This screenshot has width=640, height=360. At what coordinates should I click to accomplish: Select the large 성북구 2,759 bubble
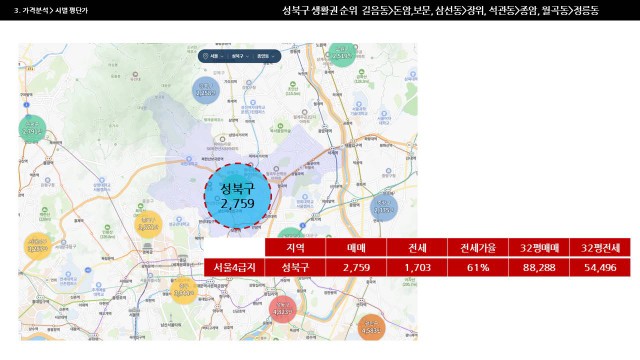[x=238, y=196]
